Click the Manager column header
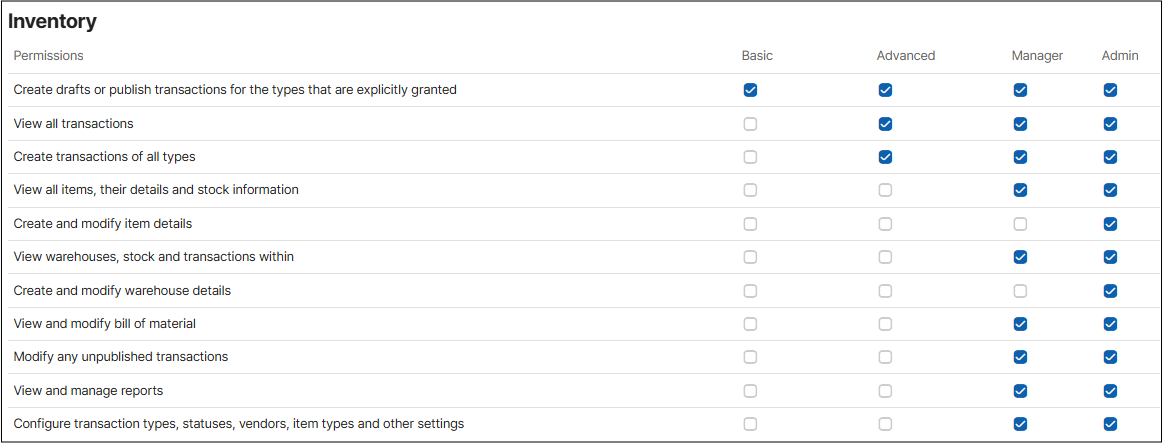Viewport: 1163px width, 443px height. 1037,56
